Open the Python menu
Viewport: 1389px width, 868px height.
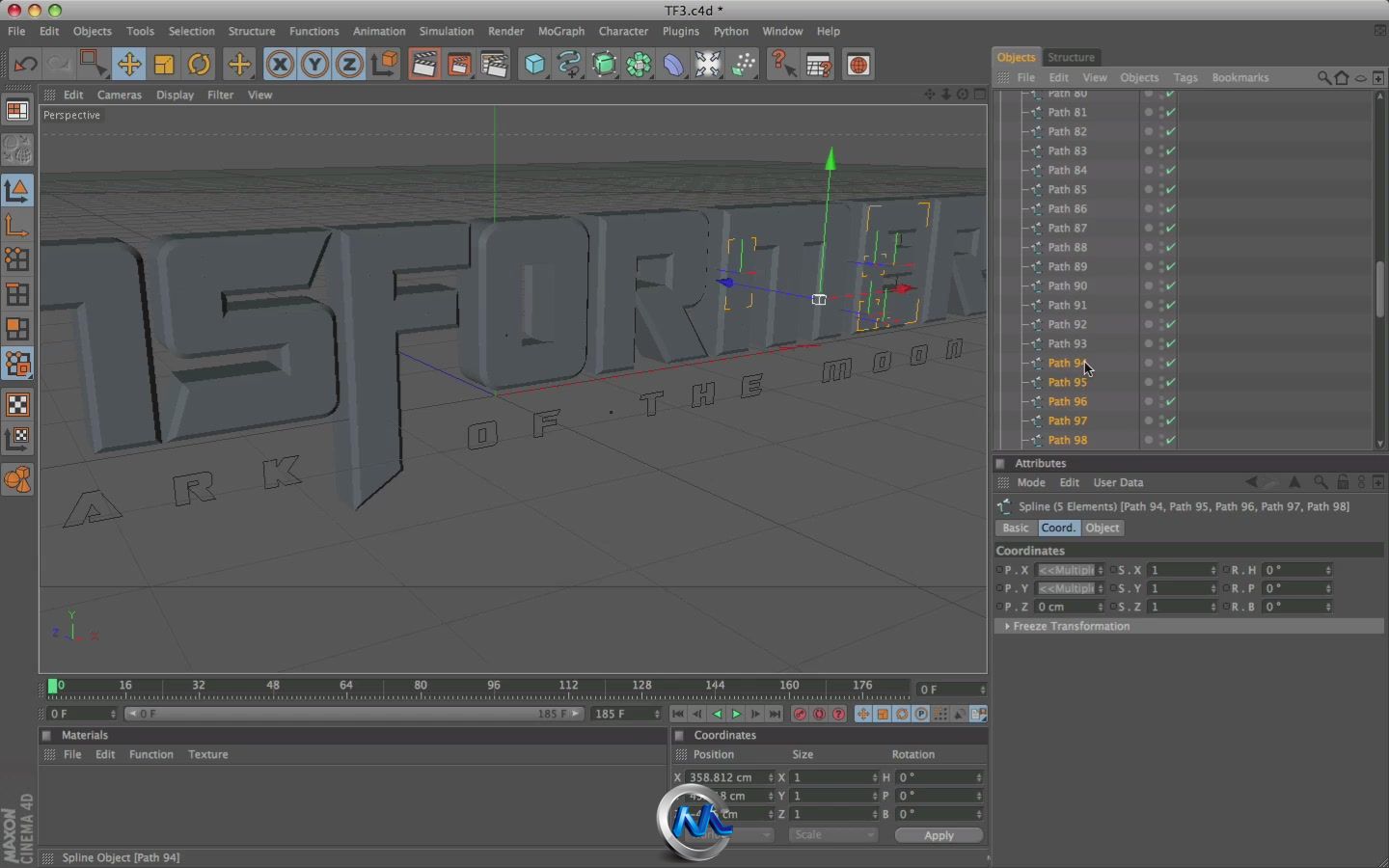point(730,31)
